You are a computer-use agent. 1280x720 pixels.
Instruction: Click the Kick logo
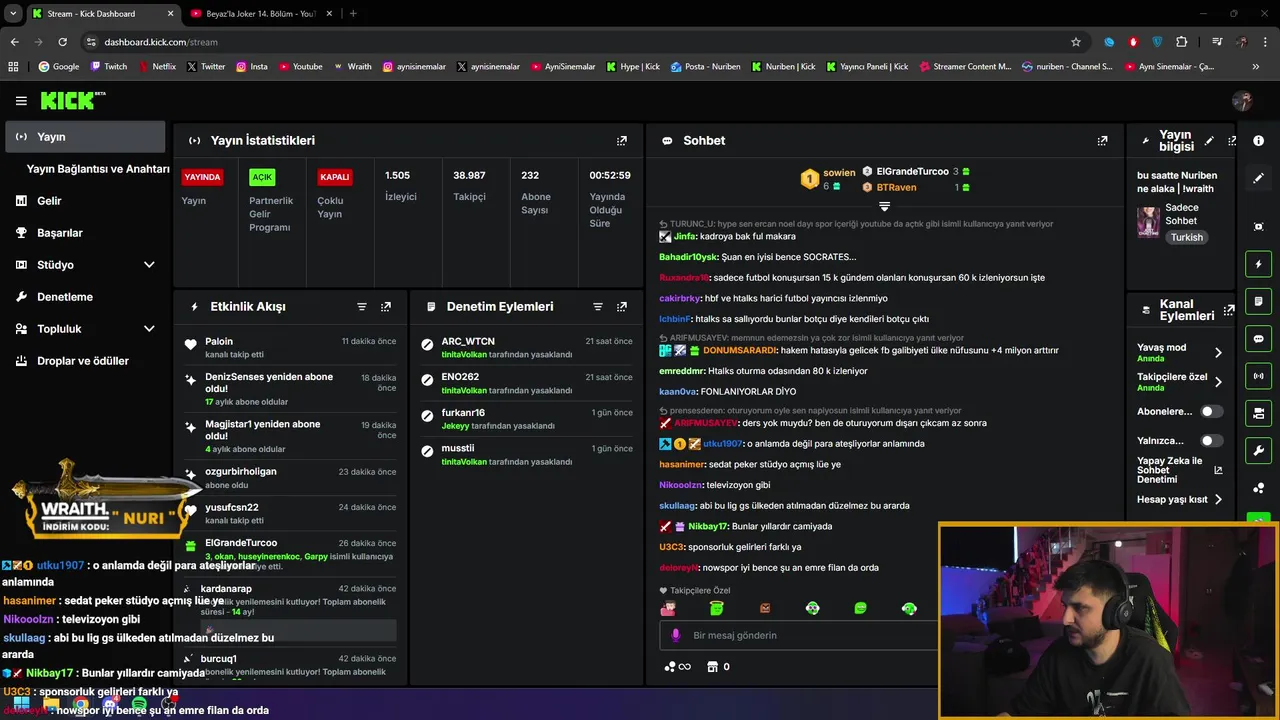click(x=71, y=100)
